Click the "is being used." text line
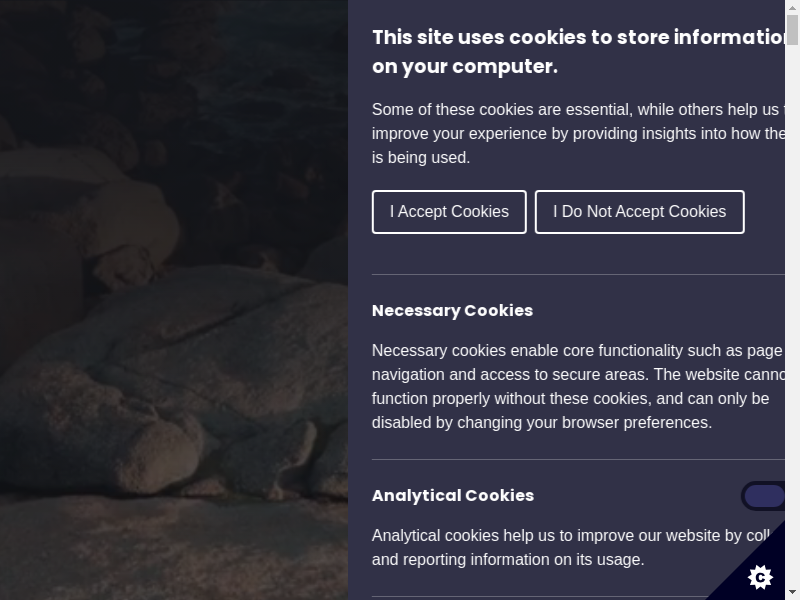The image size is (800, 600). pos(421,158)
